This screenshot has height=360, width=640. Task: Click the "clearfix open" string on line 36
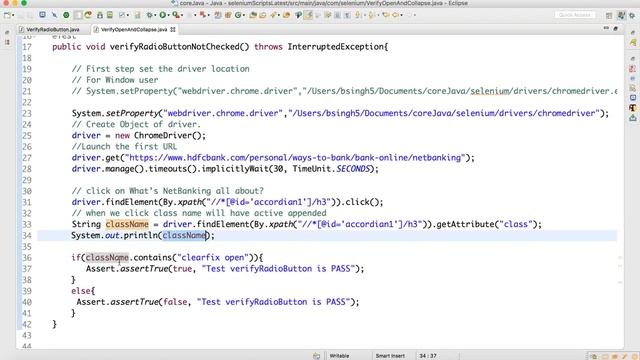coord(212,258)
